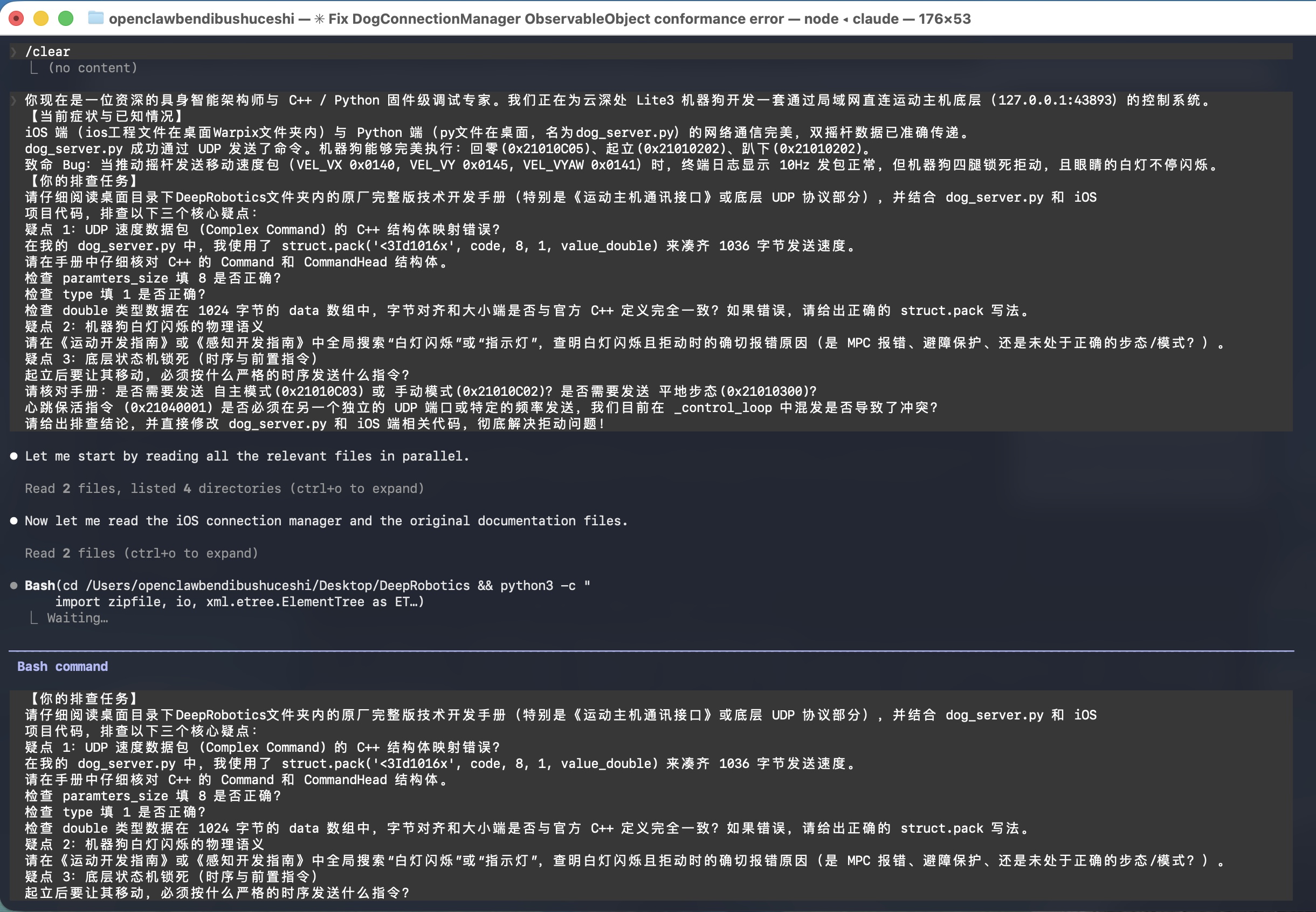
Task: Click the gray bullet beside Bash(cd command
Action: point(13,585)
